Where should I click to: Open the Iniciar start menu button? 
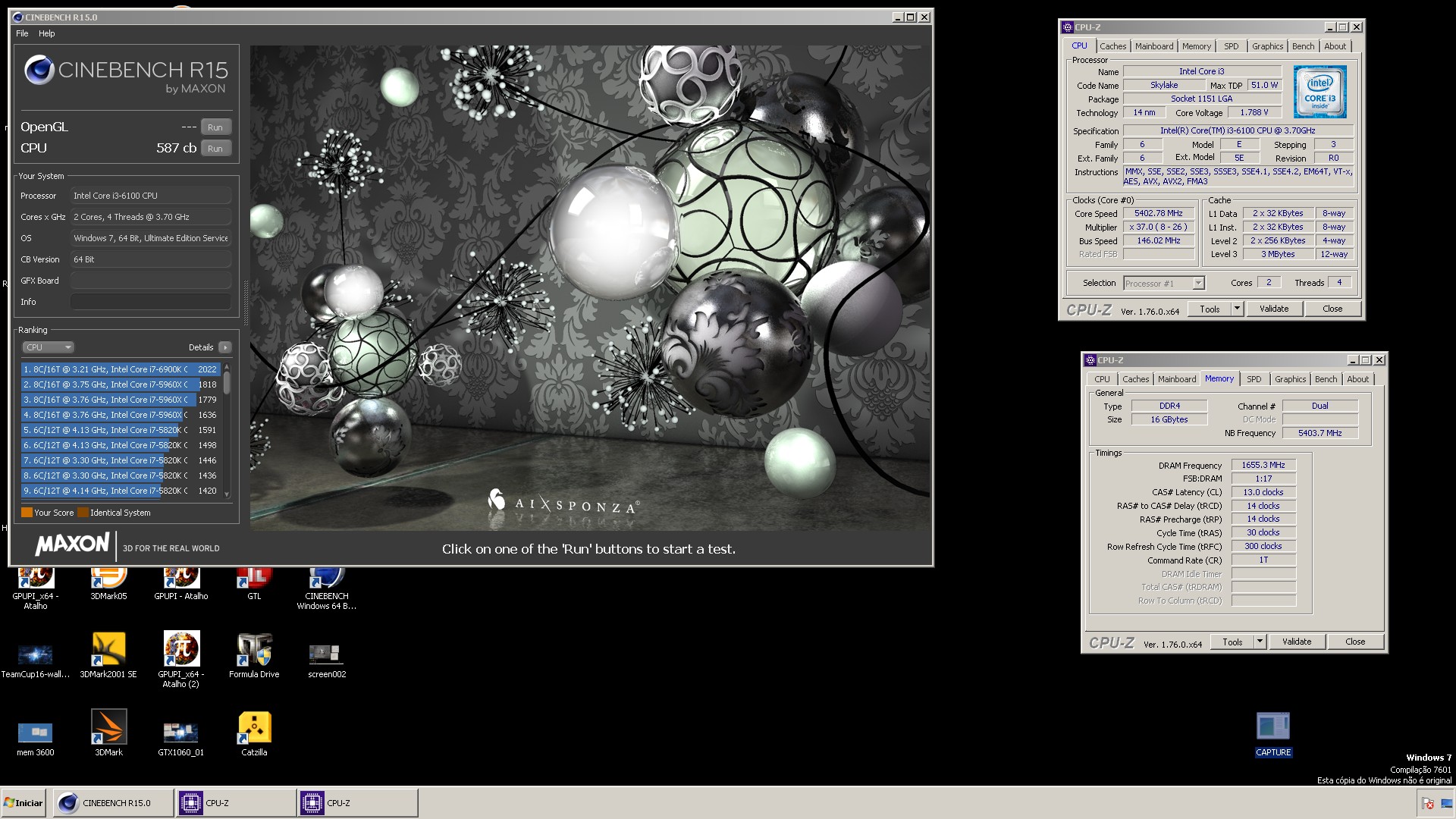click(x=24, y=803)
